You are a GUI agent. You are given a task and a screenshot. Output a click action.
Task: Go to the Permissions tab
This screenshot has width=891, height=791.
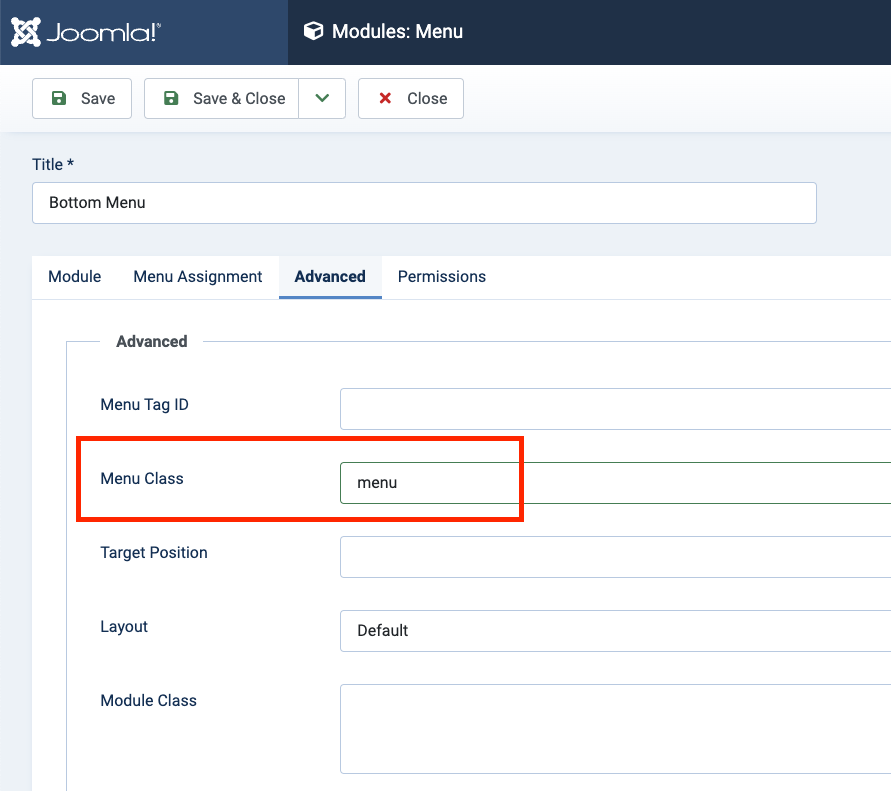442,277
